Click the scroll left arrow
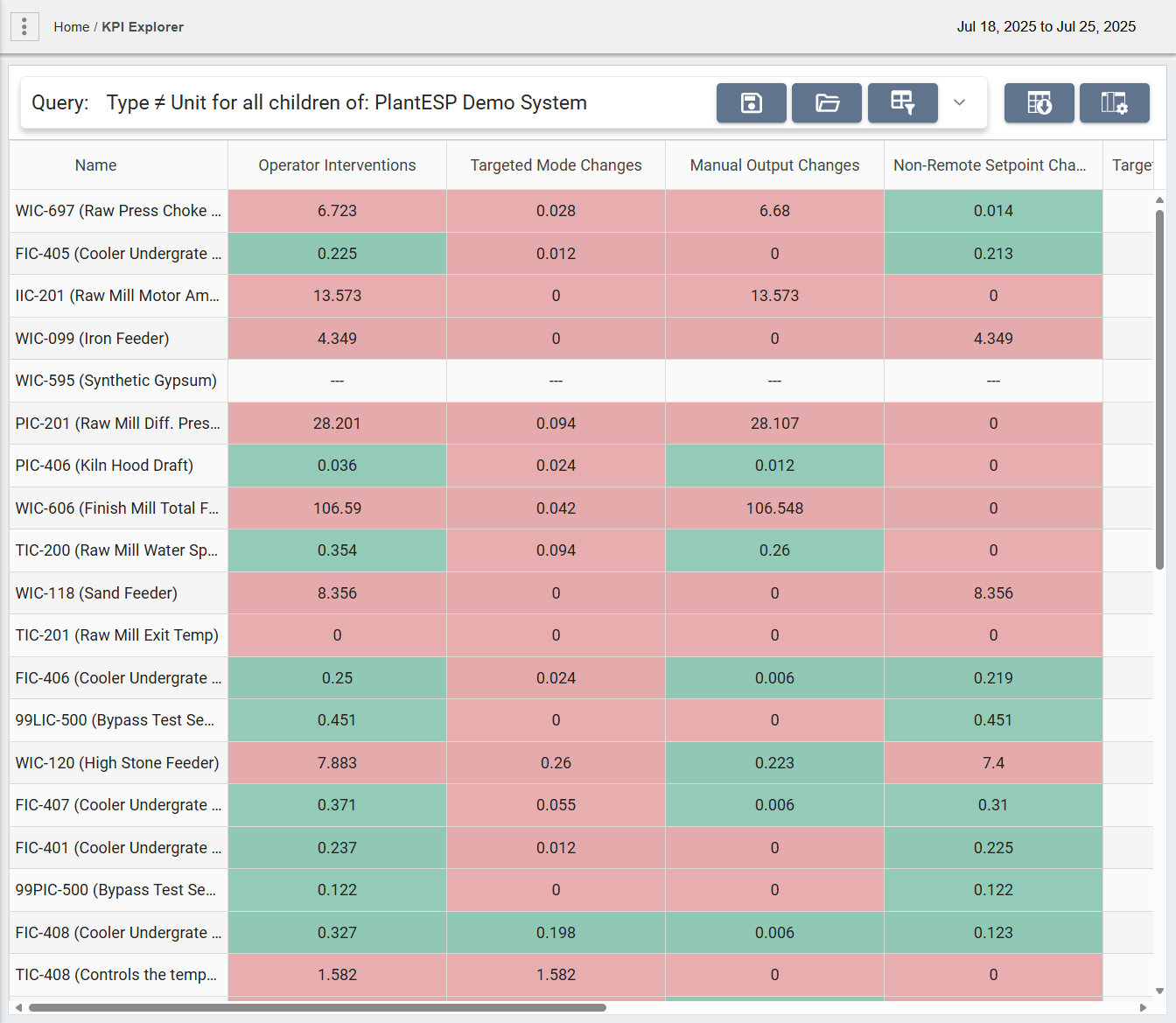The width and height of the screenshot is (1176, 1023). point(18,1007)
